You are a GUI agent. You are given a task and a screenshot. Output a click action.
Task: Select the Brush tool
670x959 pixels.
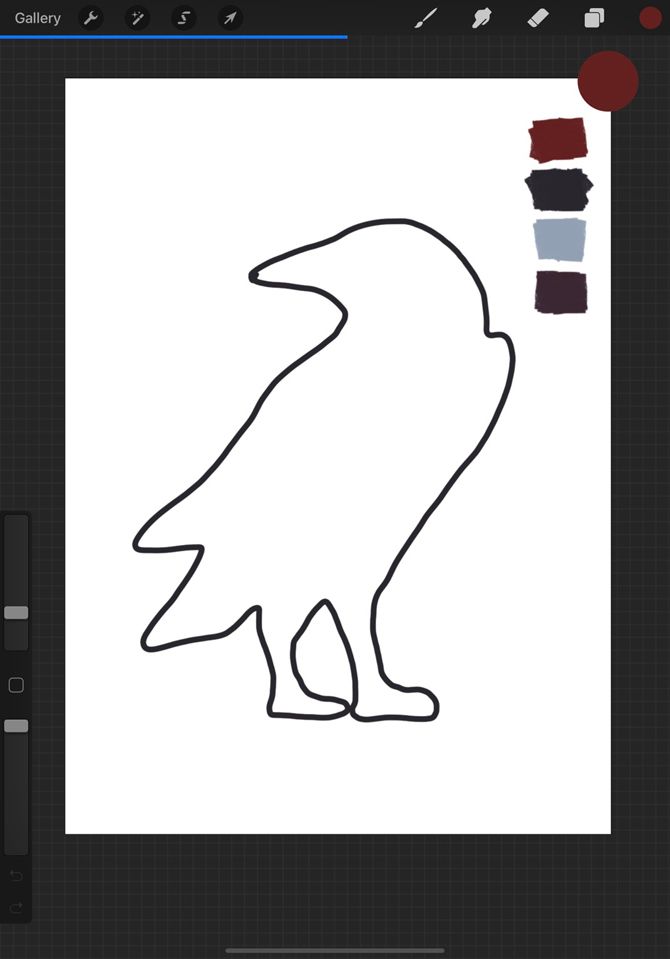tap(426, 18)
